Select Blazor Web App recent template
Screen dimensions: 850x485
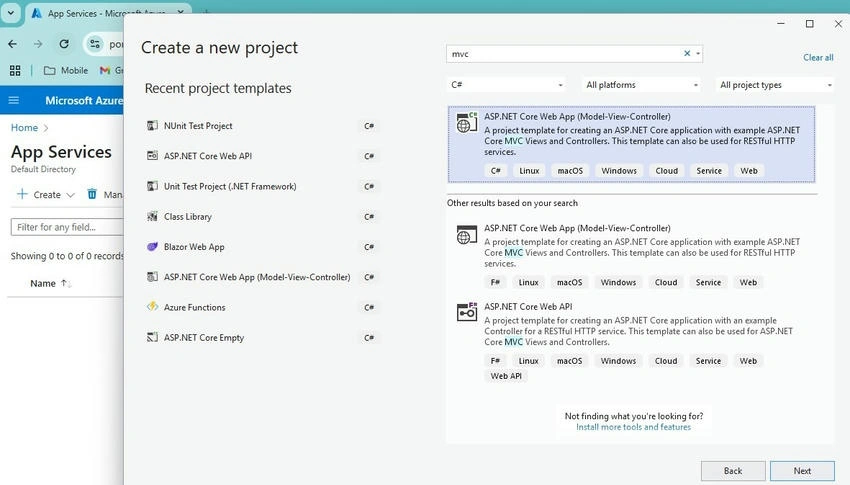(x=262, y=247)
